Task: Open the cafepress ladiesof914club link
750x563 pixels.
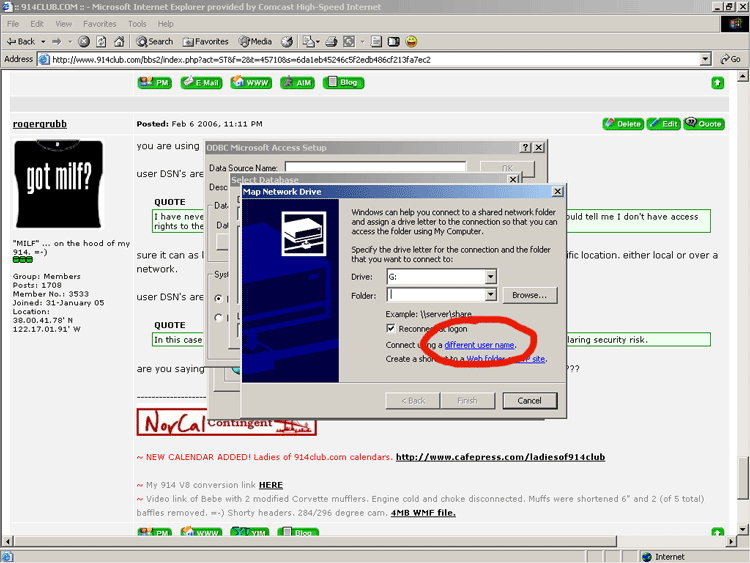Action: click(500, 457)
